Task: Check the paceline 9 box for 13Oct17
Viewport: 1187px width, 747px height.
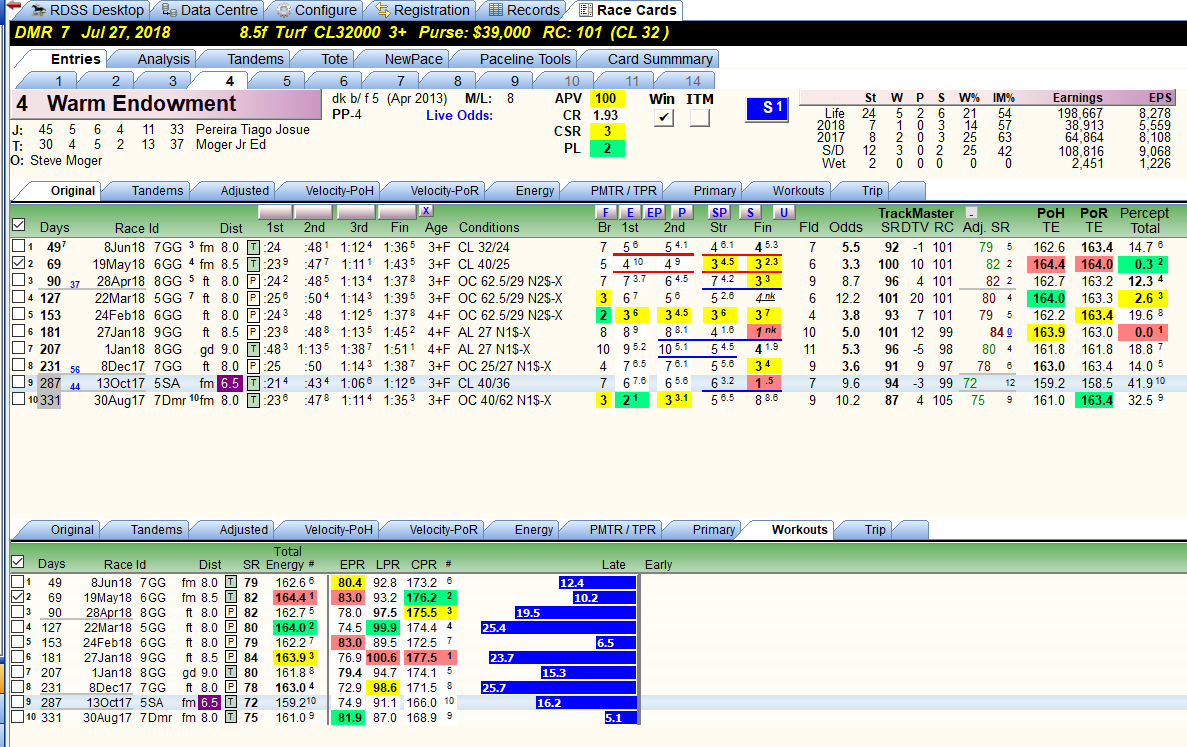Action: (18, 382)
